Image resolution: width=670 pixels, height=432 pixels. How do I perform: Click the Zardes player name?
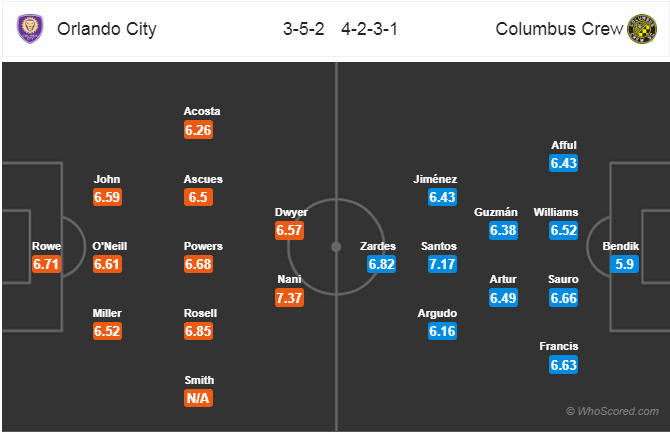click(378, 247)
